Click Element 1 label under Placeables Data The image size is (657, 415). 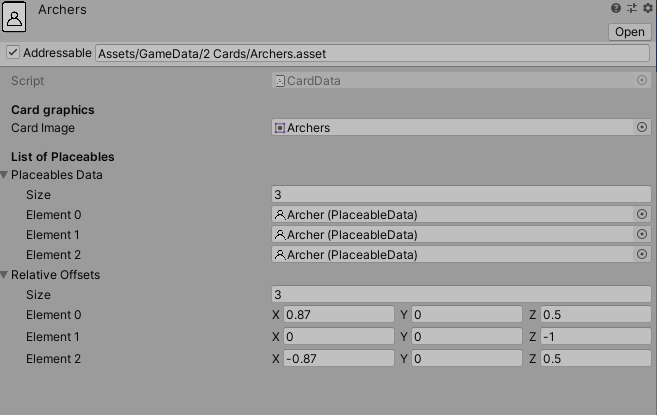tap(53, 235)
